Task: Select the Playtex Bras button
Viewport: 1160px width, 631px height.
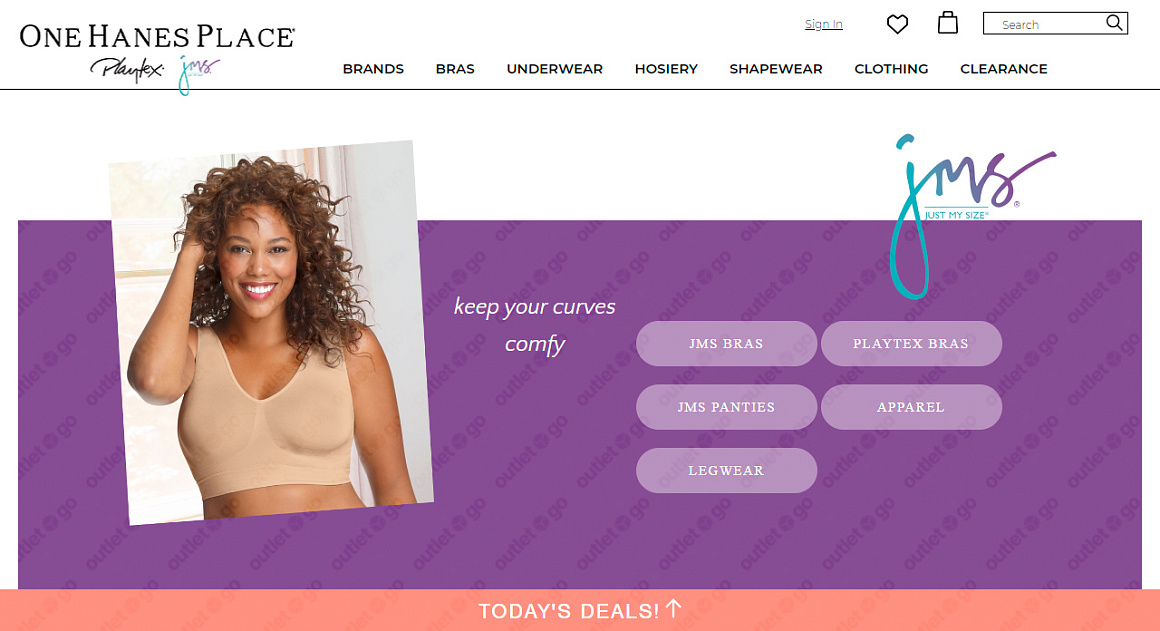Action: tap(911, 343)
